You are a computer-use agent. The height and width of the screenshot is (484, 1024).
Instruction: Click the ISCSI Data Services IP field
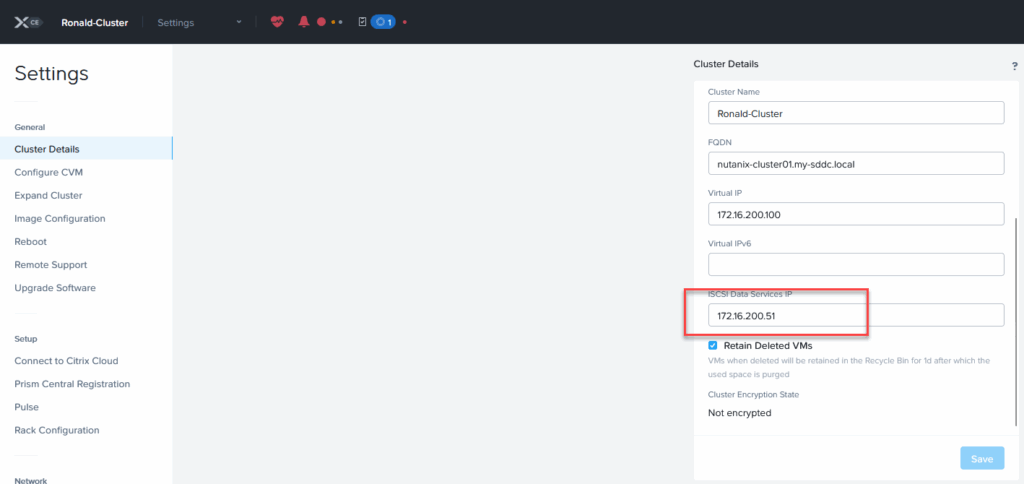(x=855, y=316)
